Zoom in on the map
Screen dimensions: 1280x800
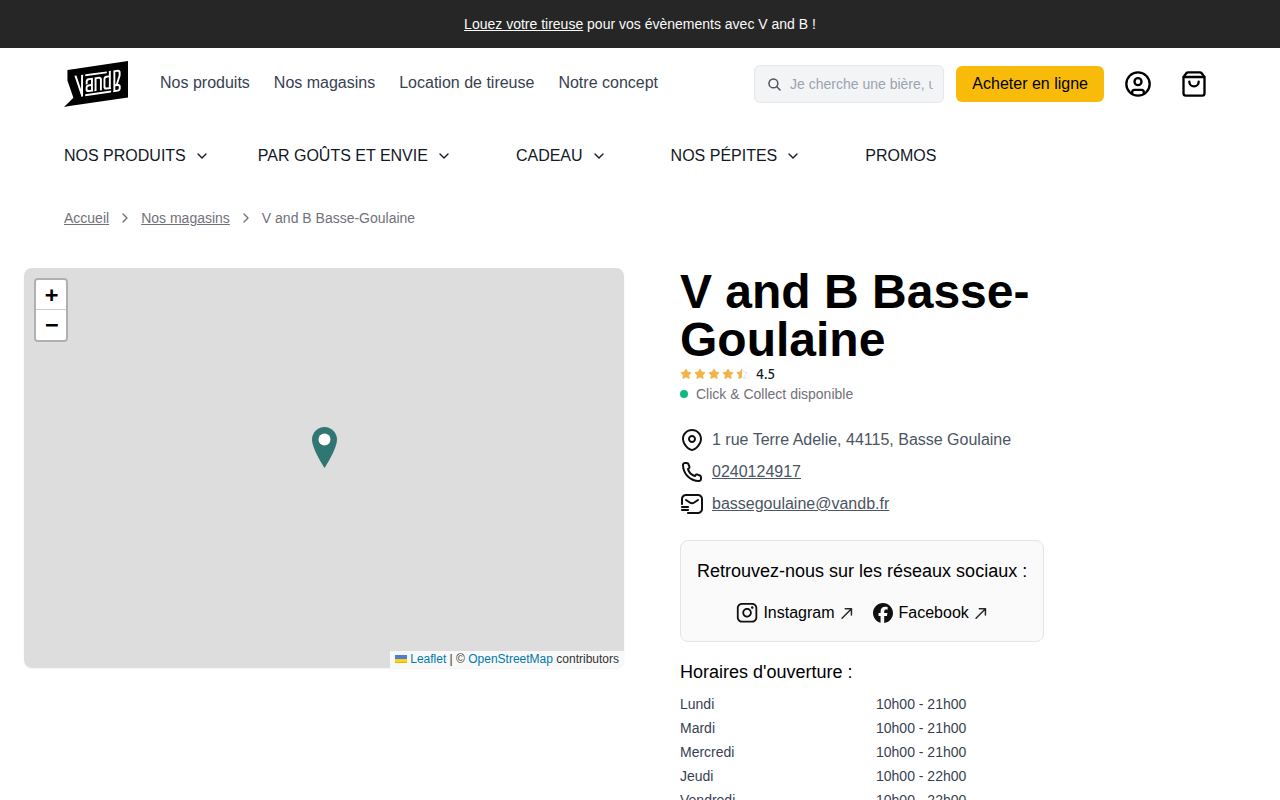click(x=51, y=295)
